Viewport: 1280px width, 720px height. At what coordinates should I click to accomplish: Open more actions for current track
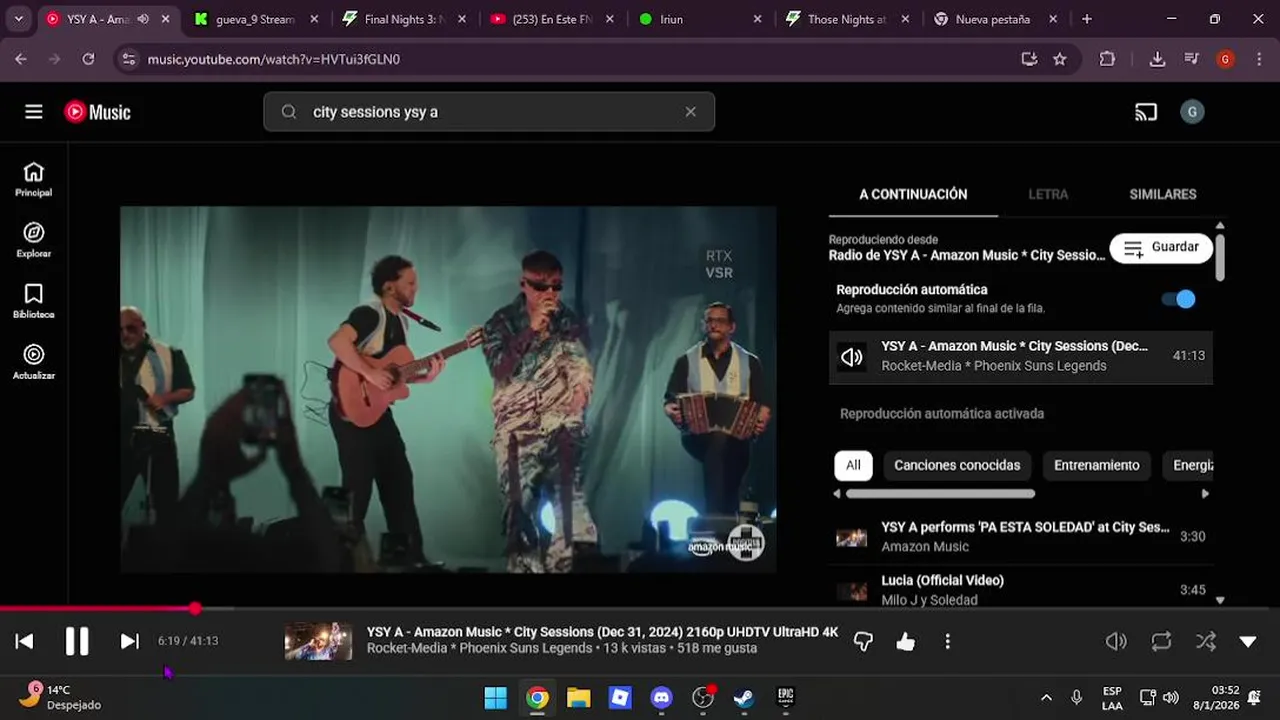[x=947, y=642]
